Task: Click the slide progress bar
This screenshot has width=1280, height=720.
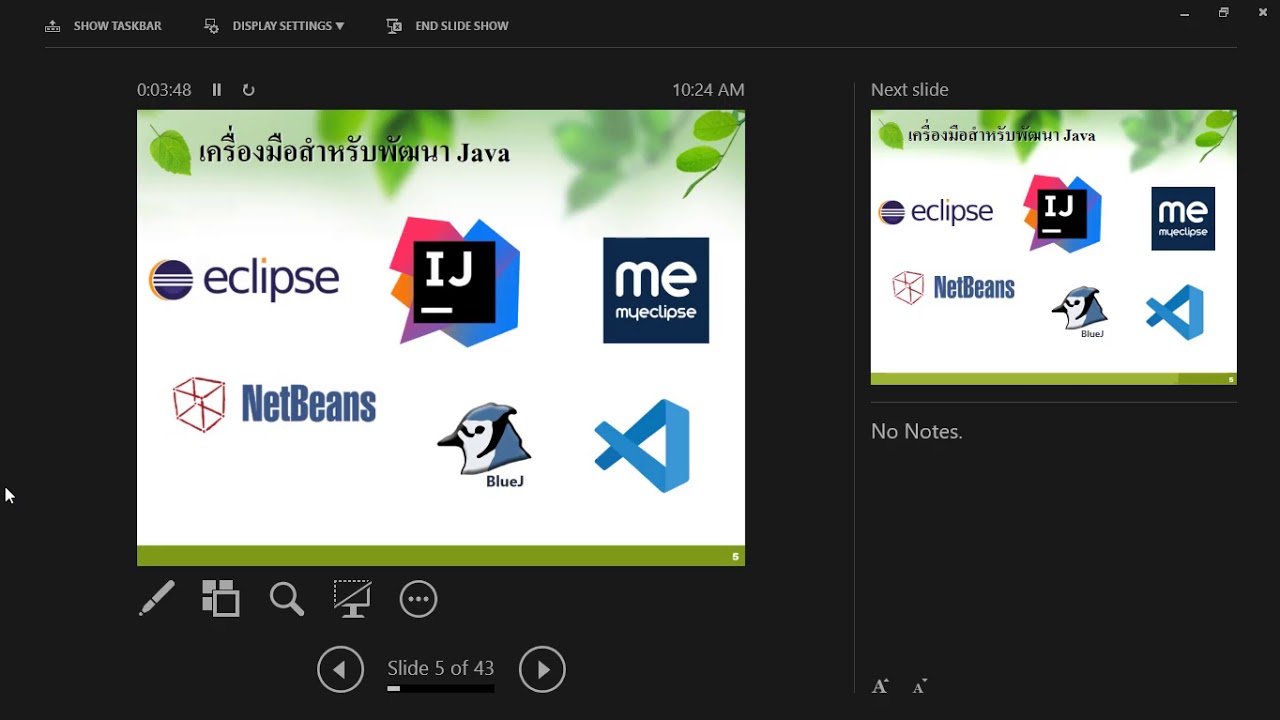Action: click(x=441, y=688)
